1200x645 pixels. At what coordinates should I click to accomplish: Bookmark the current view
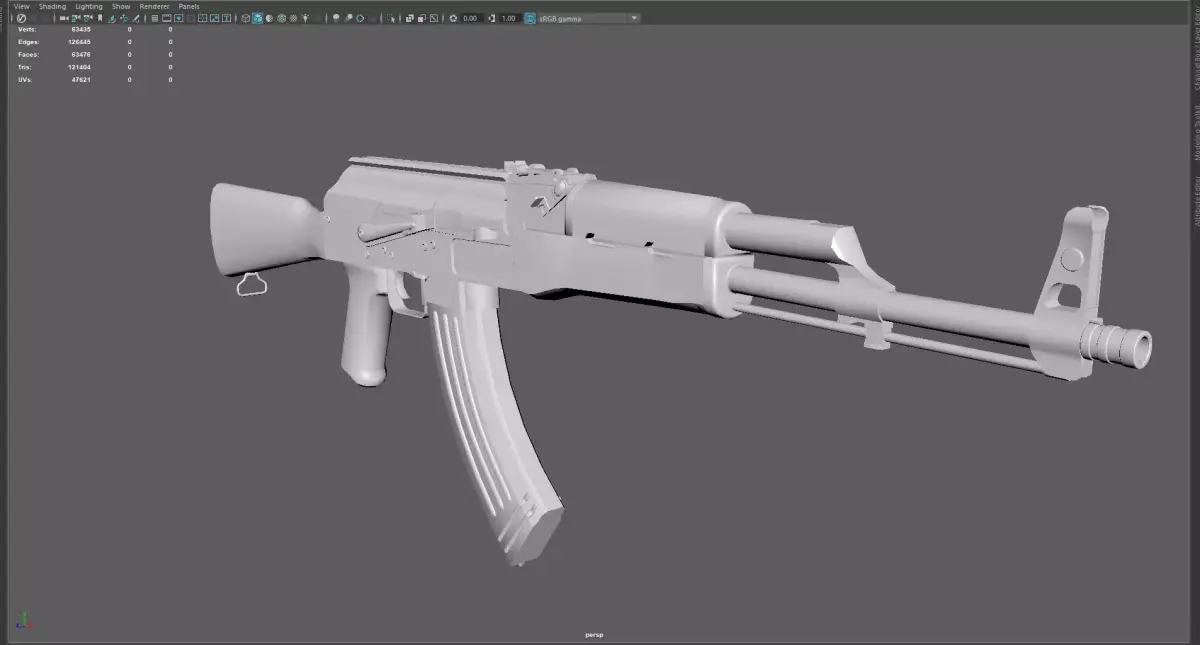100,18
